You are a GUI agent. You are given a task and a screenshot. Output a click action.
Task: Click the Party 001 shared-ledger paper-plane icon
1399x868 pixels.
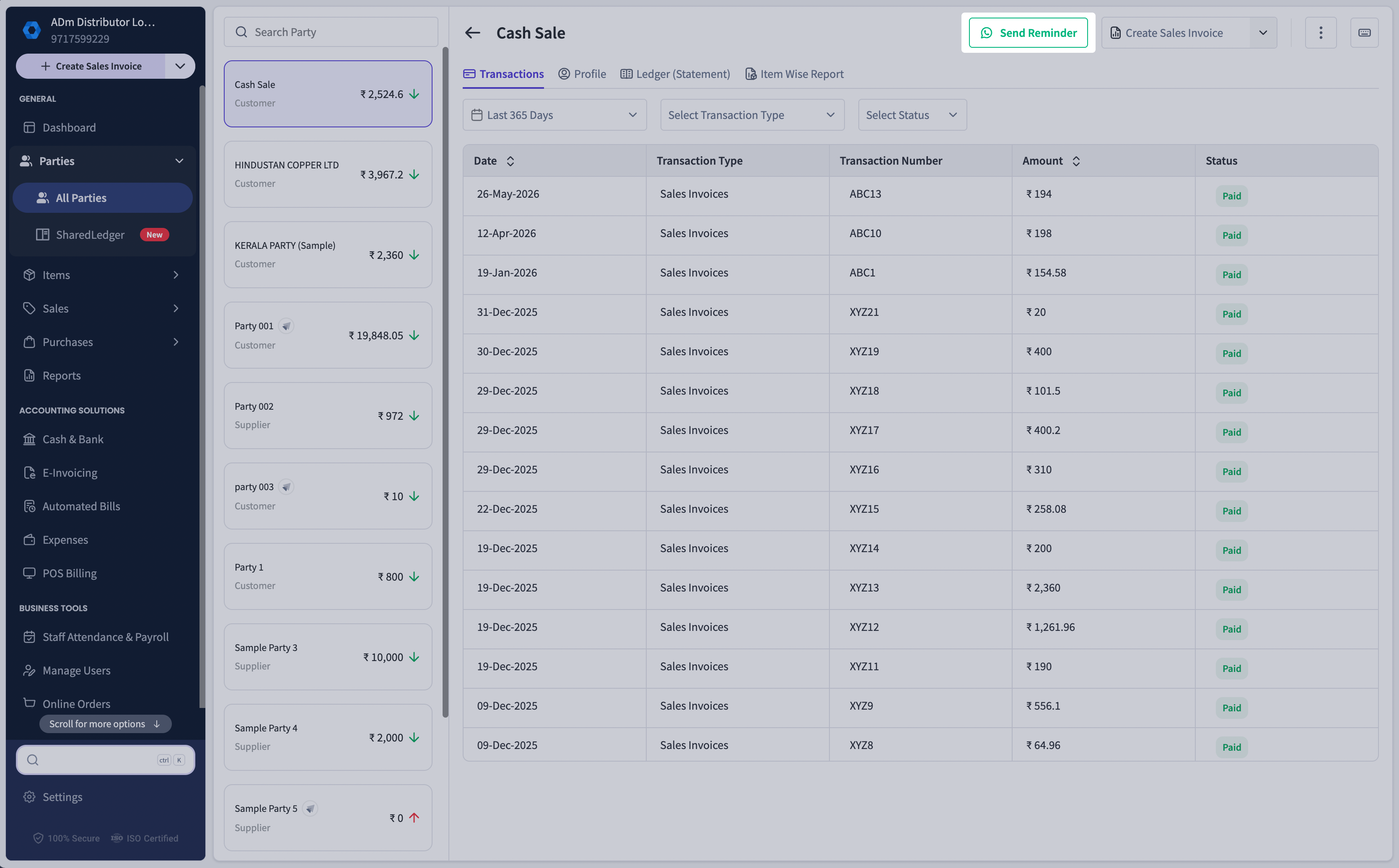click(x=286, y=326)
